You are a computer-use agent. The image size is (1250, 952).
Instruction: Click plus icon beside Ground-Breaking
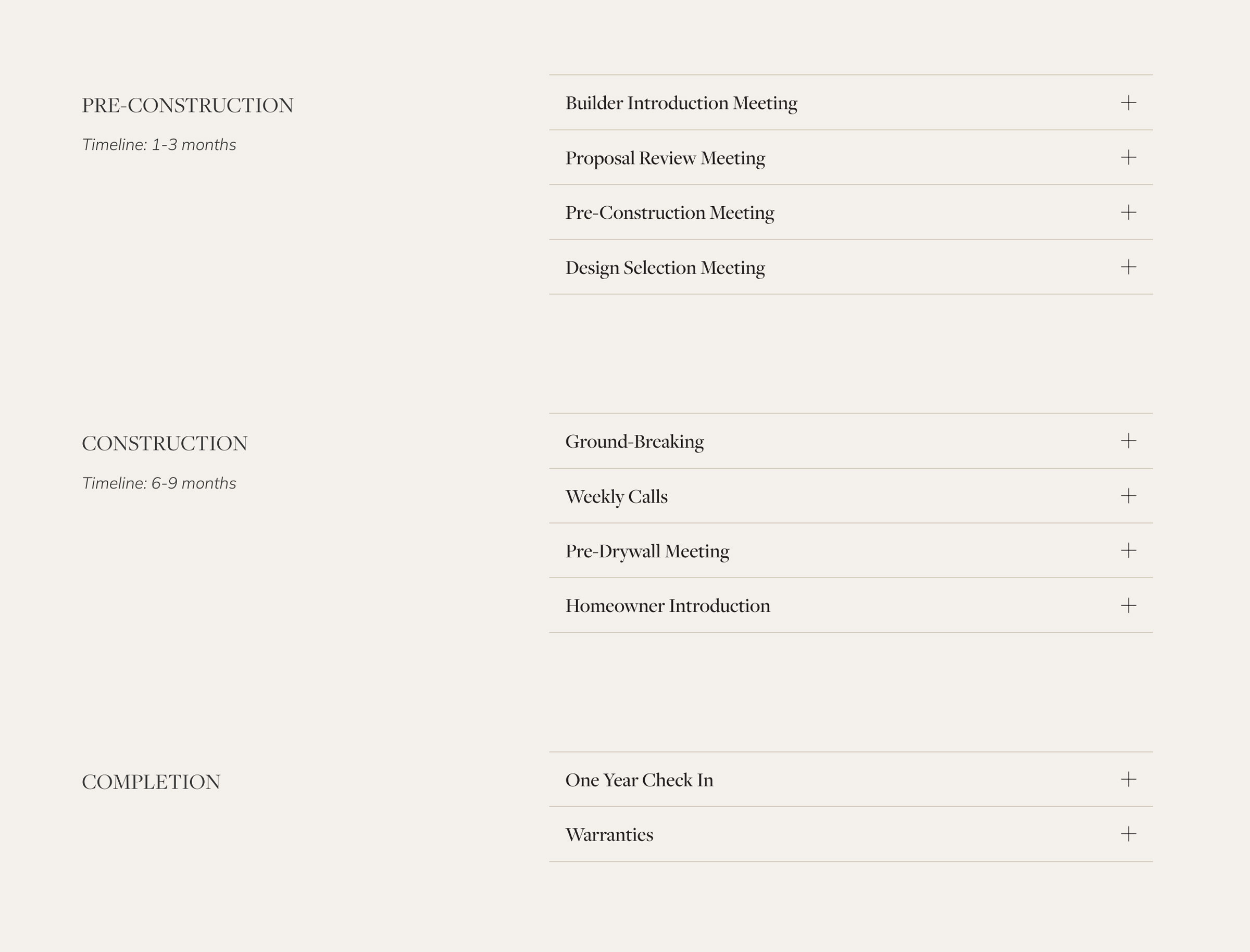pos(1128,441)
